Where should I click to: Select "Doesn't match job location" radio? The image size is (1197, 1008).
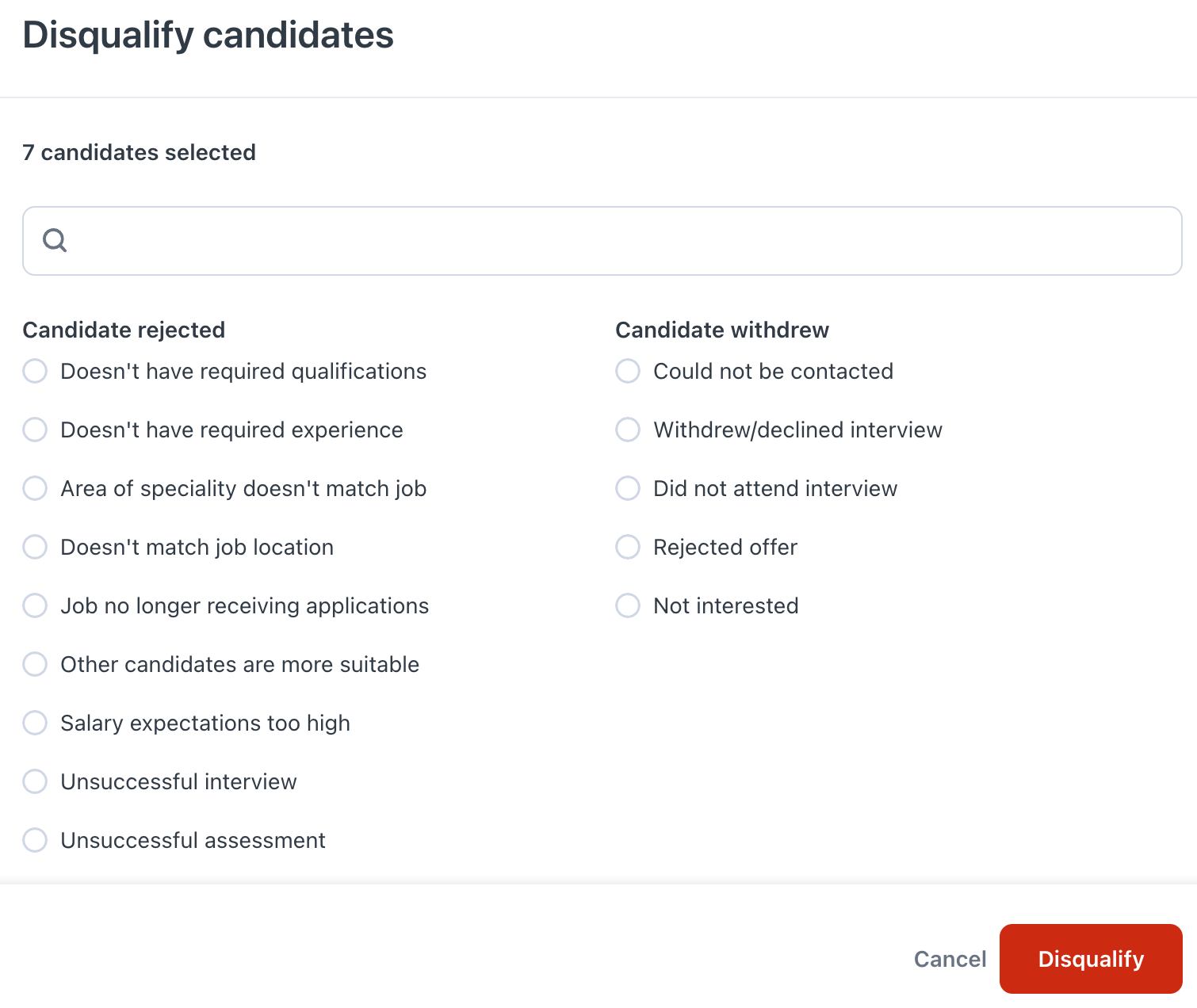(35, 547)
